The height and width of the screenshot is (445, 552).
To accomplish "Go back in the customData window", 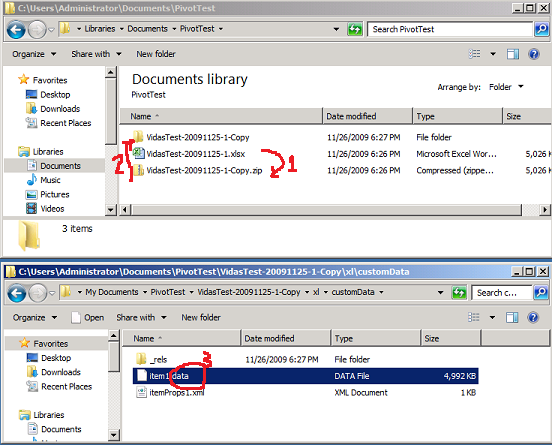I will [x=17, y=293].
